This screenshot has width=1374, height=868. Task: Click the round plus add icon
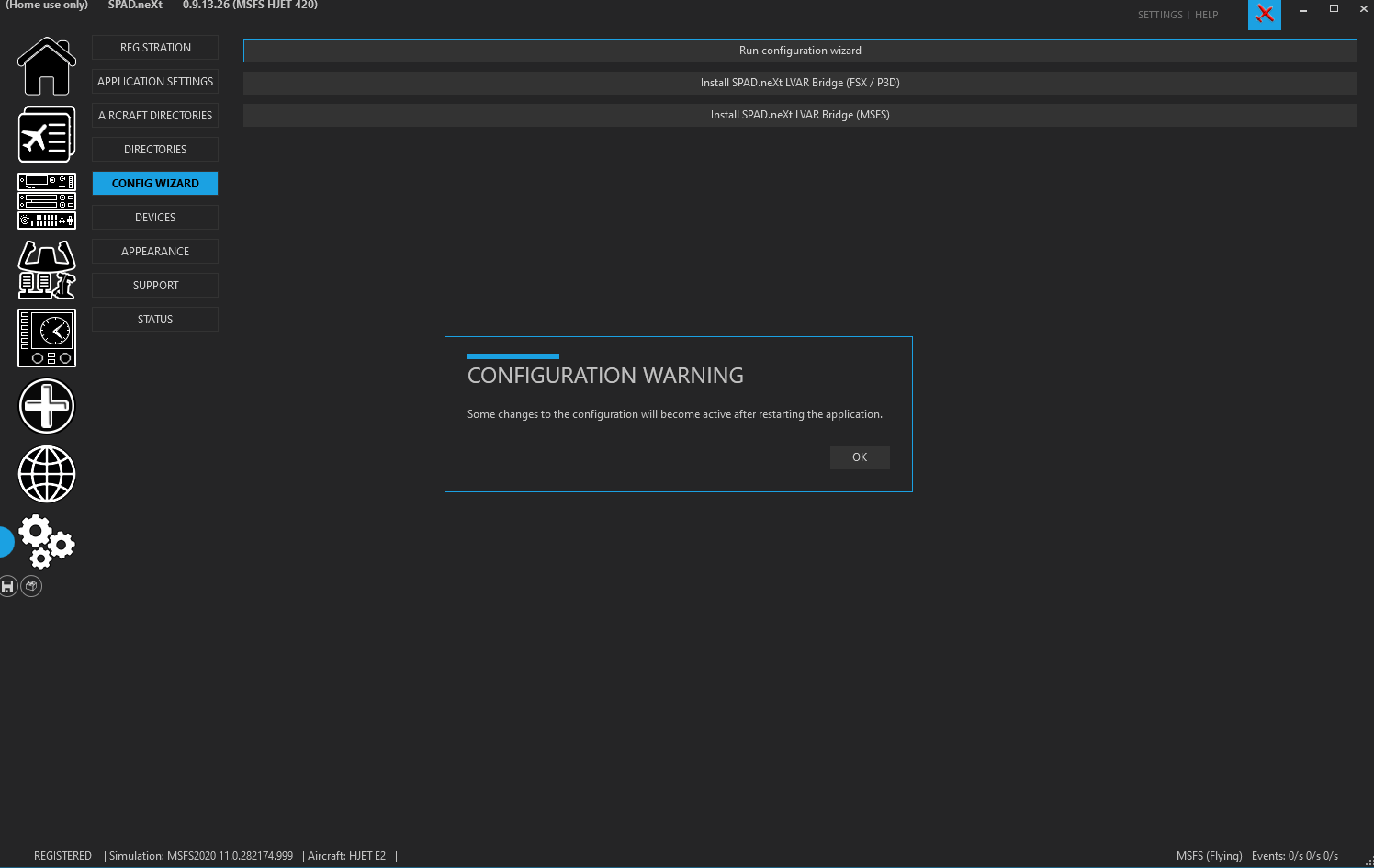coord(47,406)
